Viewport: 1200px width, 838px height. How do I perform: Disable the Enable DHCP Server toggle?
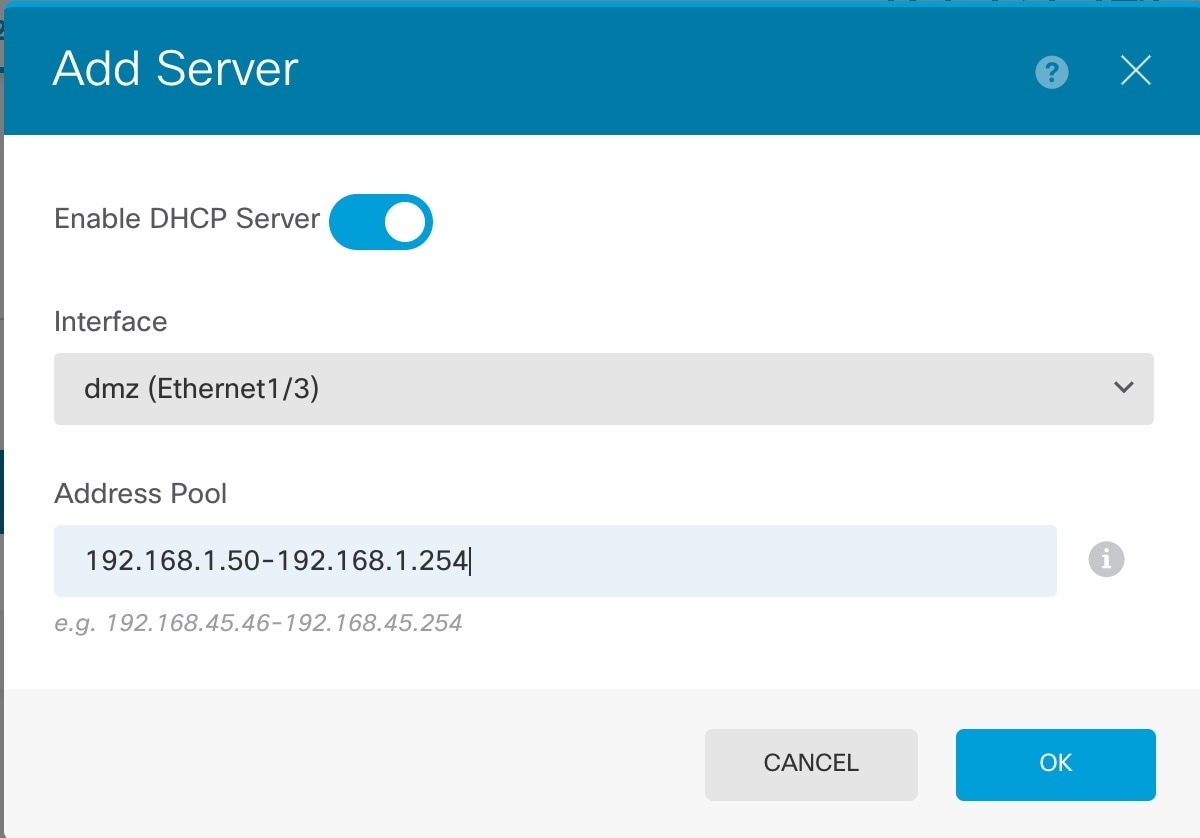point(381,222)
